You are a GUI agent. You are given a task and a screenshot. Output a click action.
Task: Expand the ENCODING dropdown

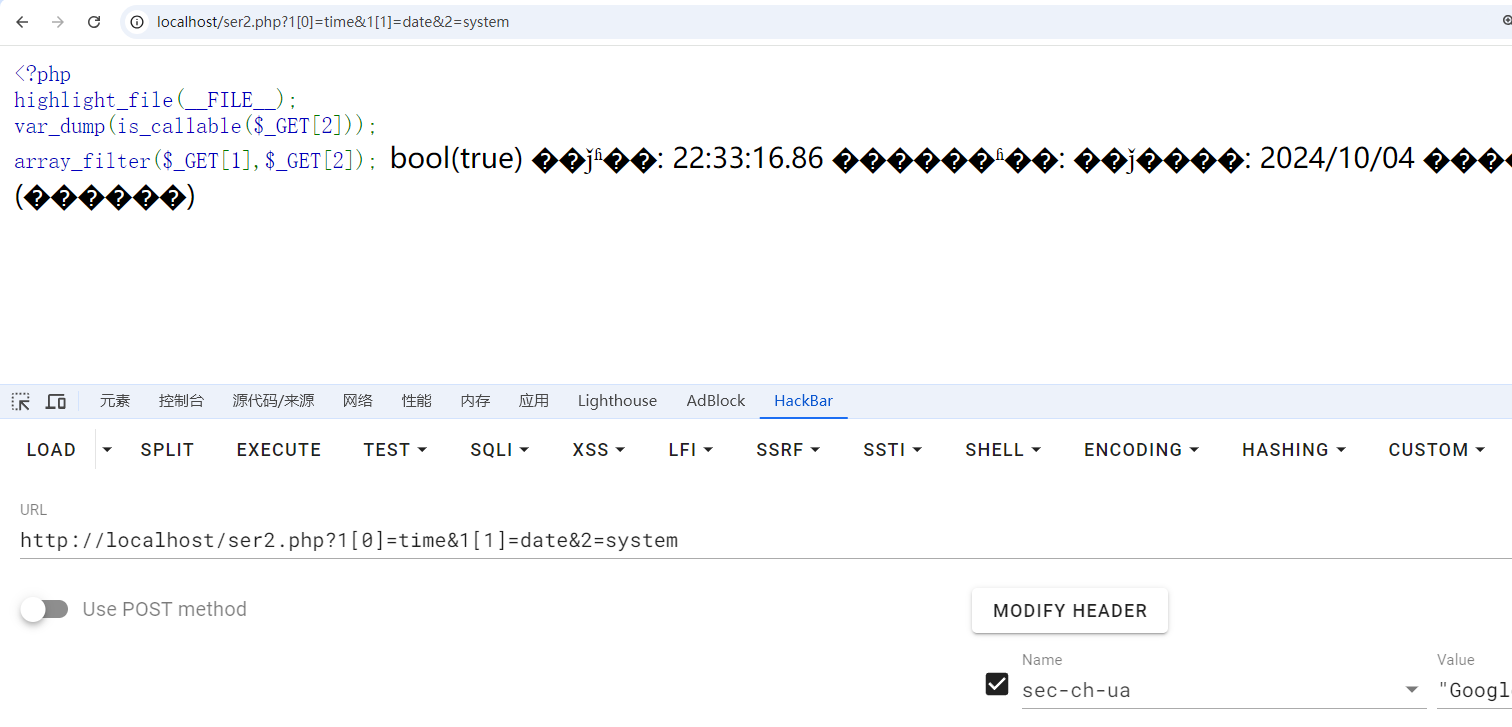click(x=1140, y=450)
